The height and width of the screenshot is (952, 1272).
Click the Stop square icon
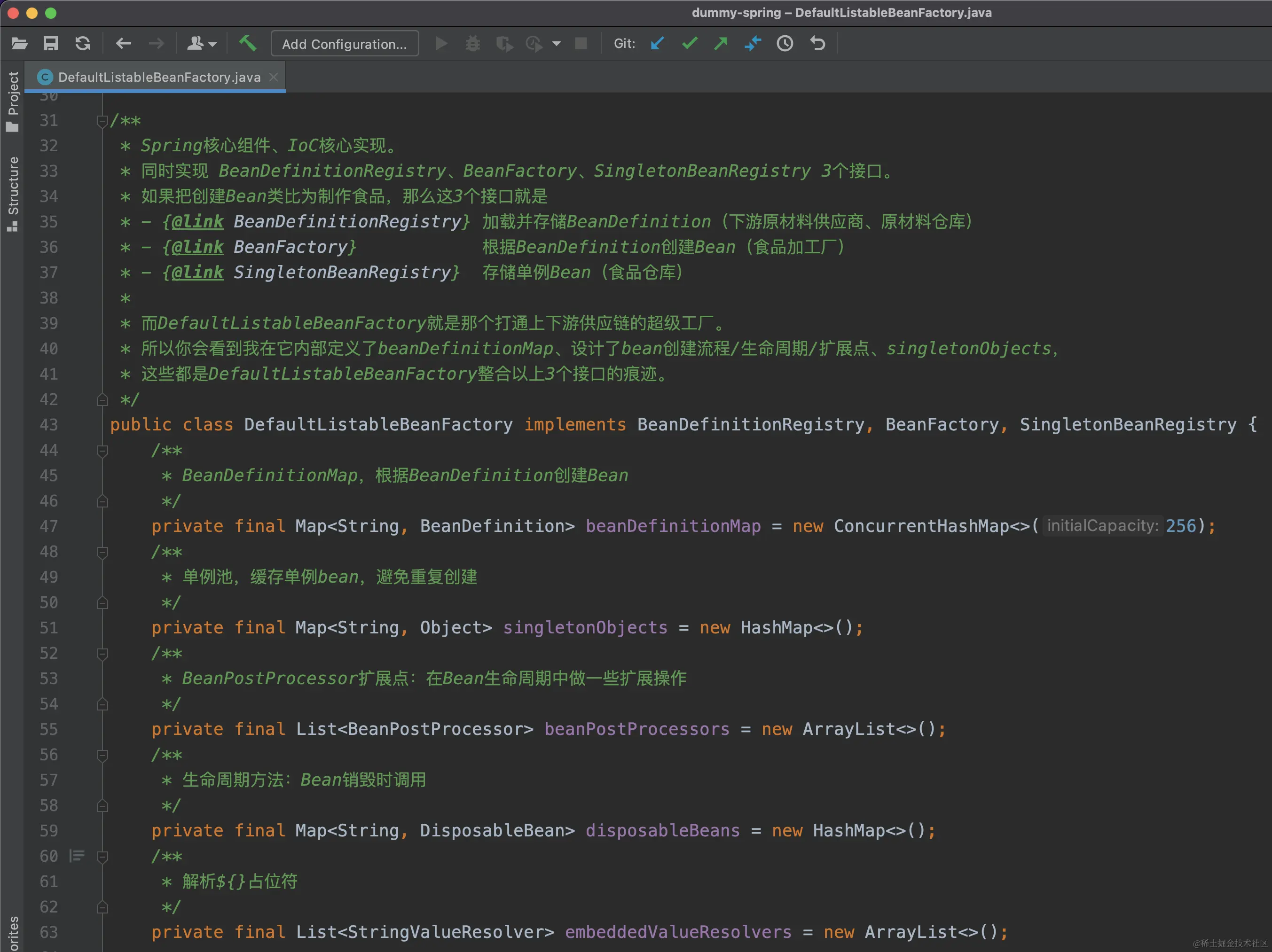coord(581,44)
